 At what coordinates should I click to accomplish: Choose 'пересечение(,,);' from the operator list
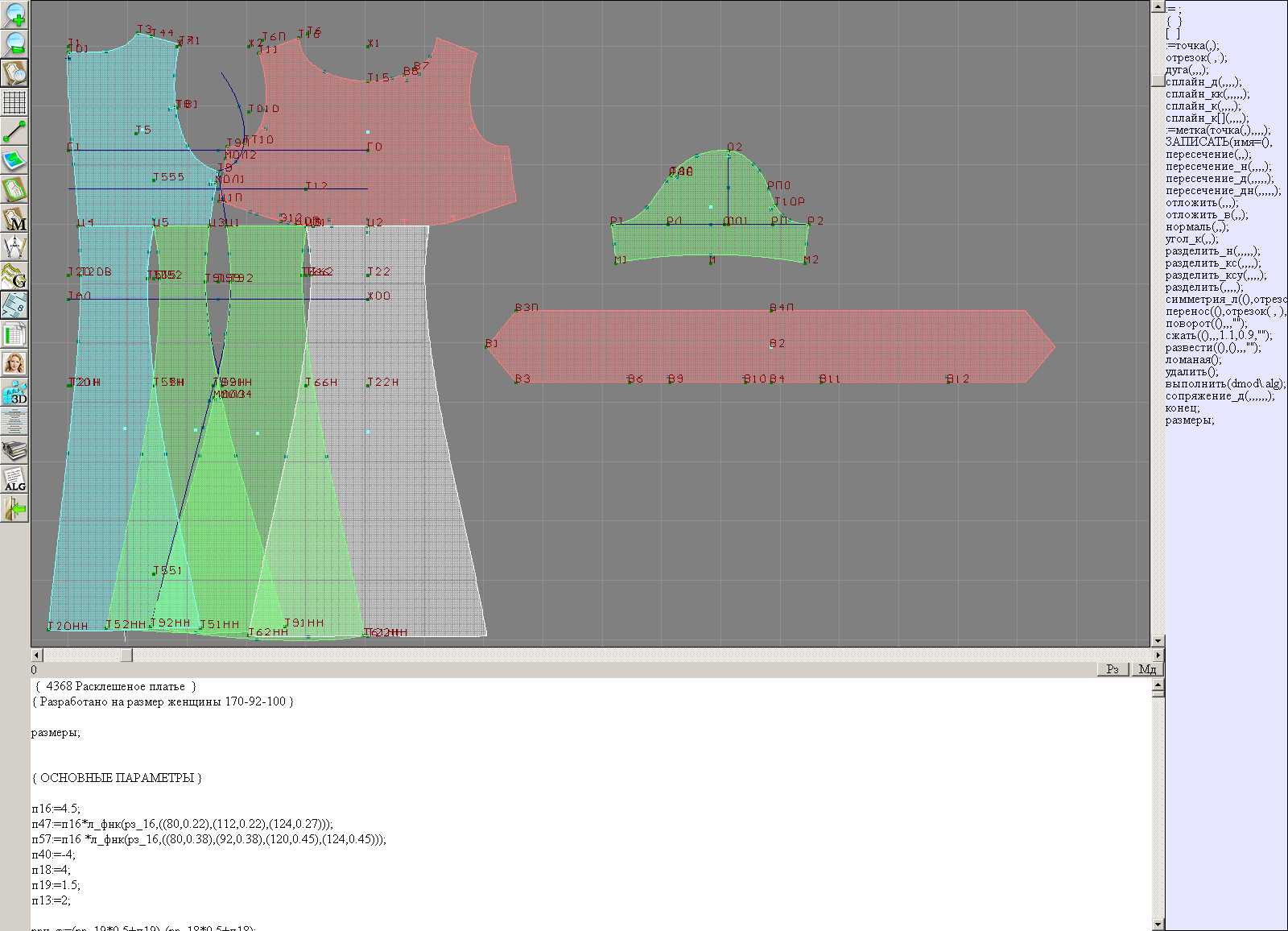pyautogui.click(x=1207, y=155)
